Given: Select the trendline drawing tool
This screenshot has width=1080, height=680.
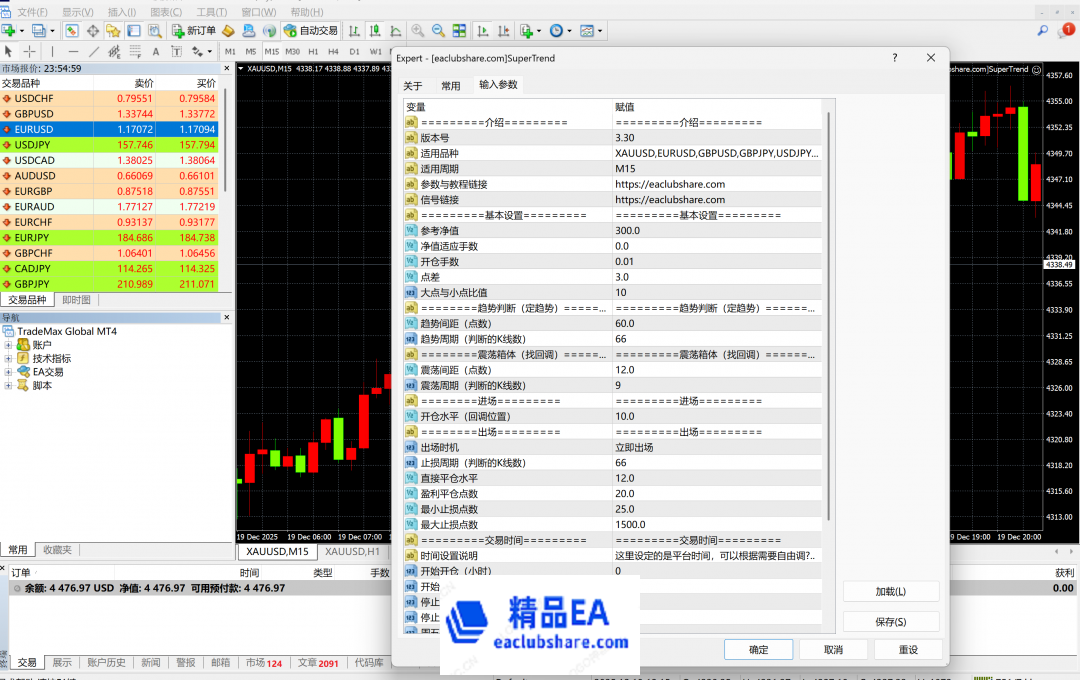Looking at the screenshot, I should coord(94,51).
